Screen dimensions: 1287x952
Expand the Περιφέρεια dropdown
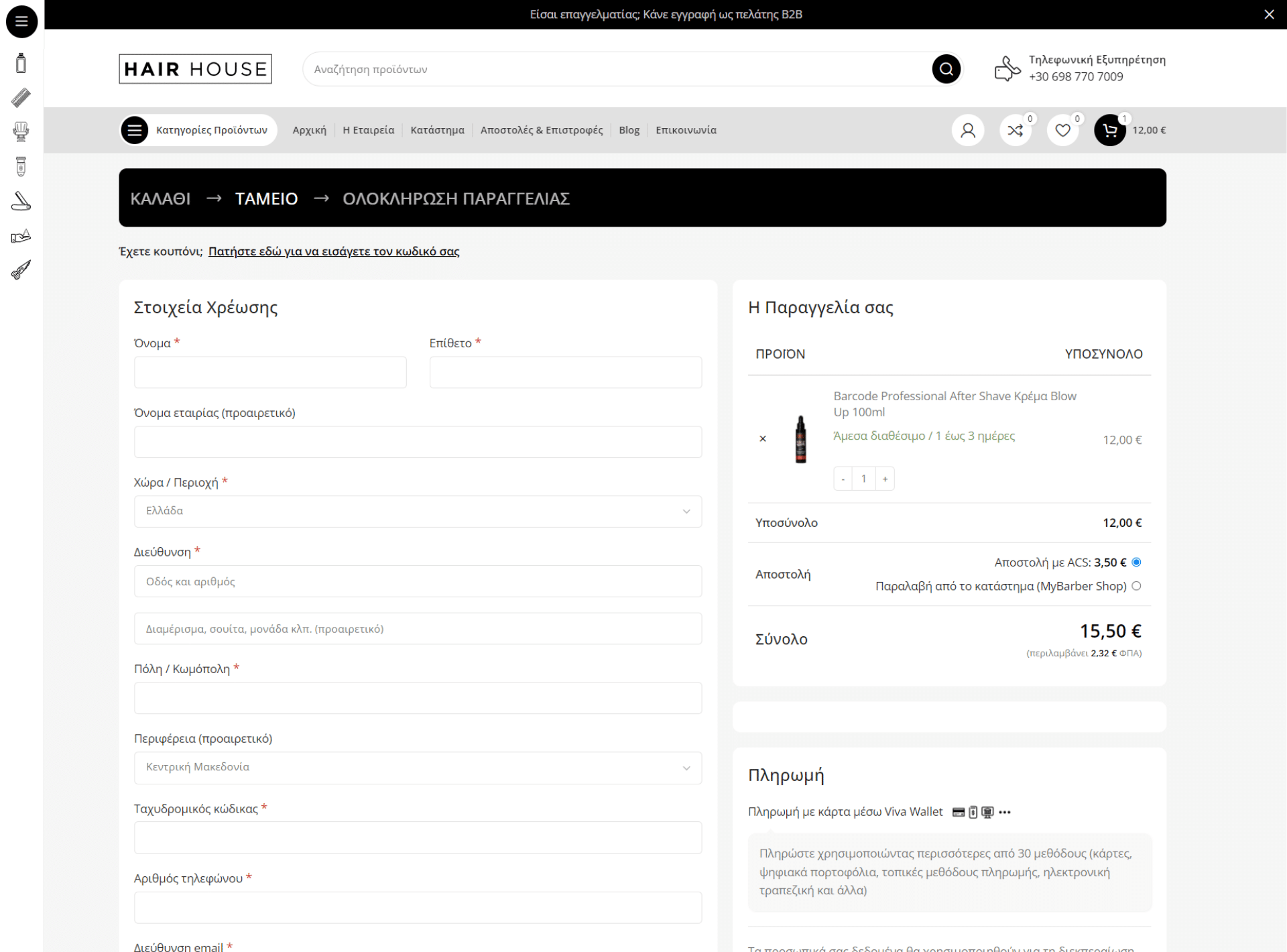(x=418, y=768)
